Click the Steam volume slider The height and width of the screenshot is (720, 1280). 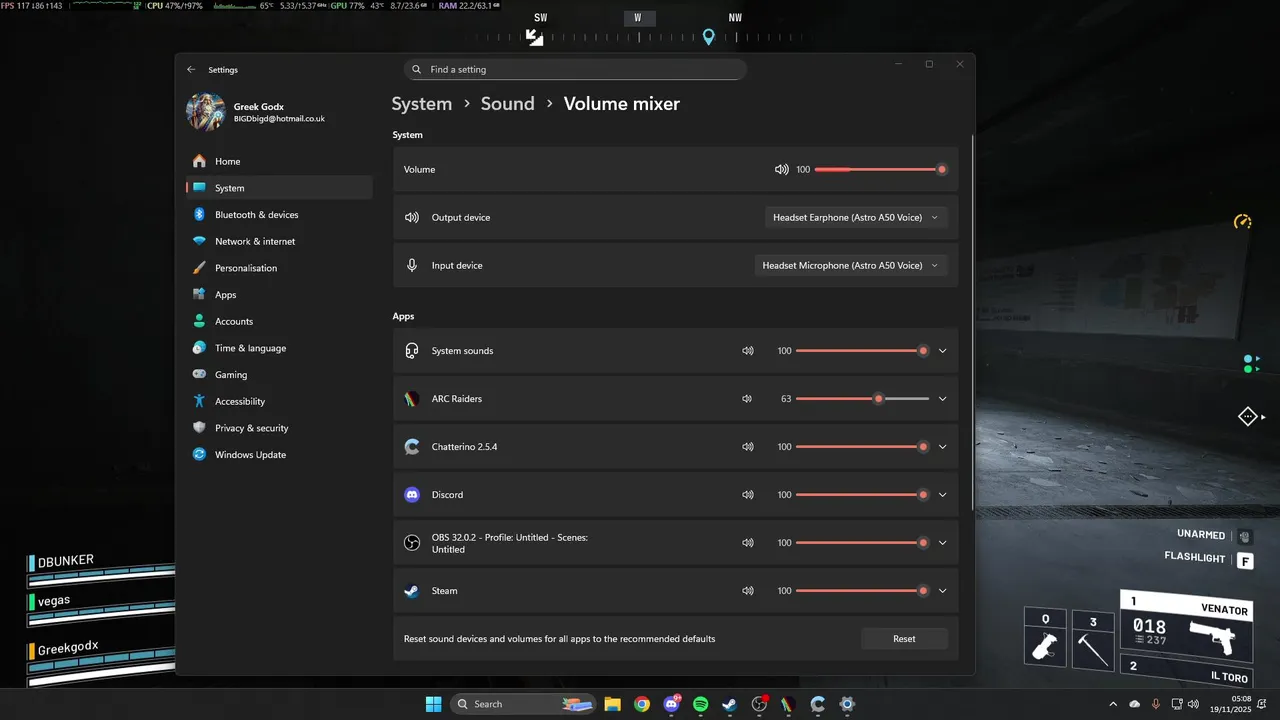[x=862, y=591]
